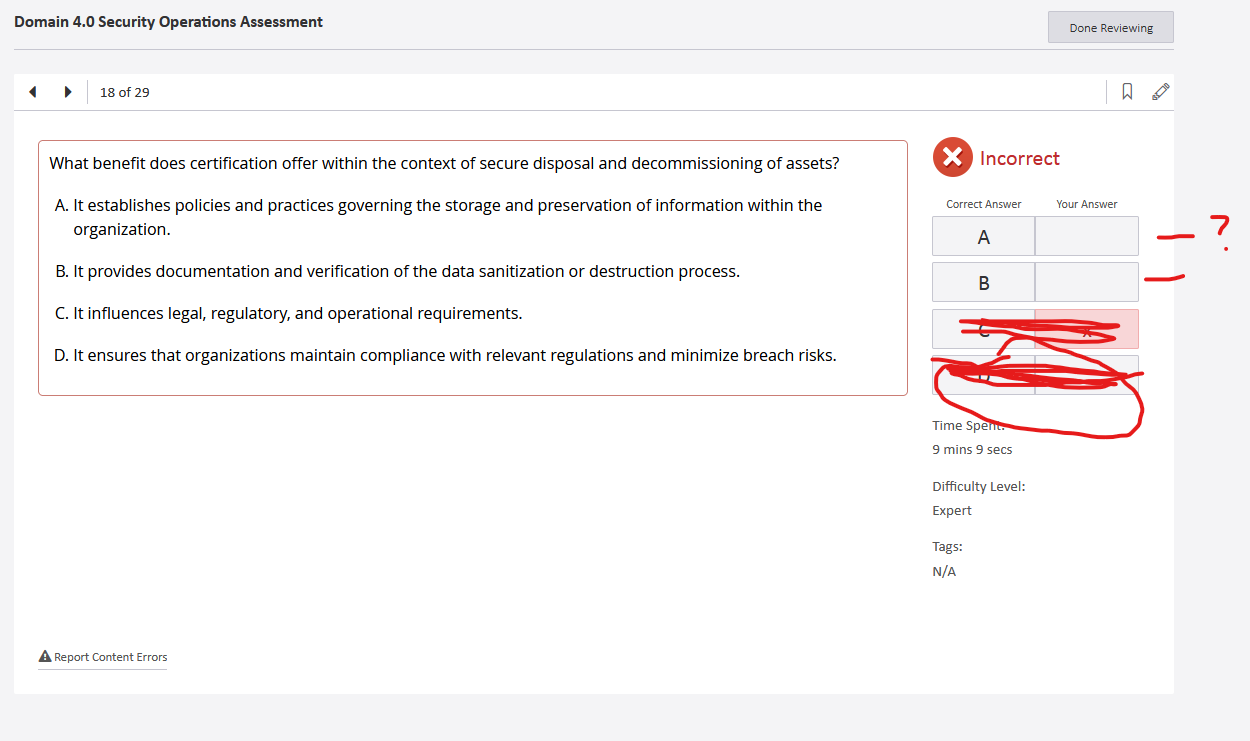The height and width of the screenshot is (741, 1250).
Task: Click the Your Answer cell for row B
Action: 1087,281
